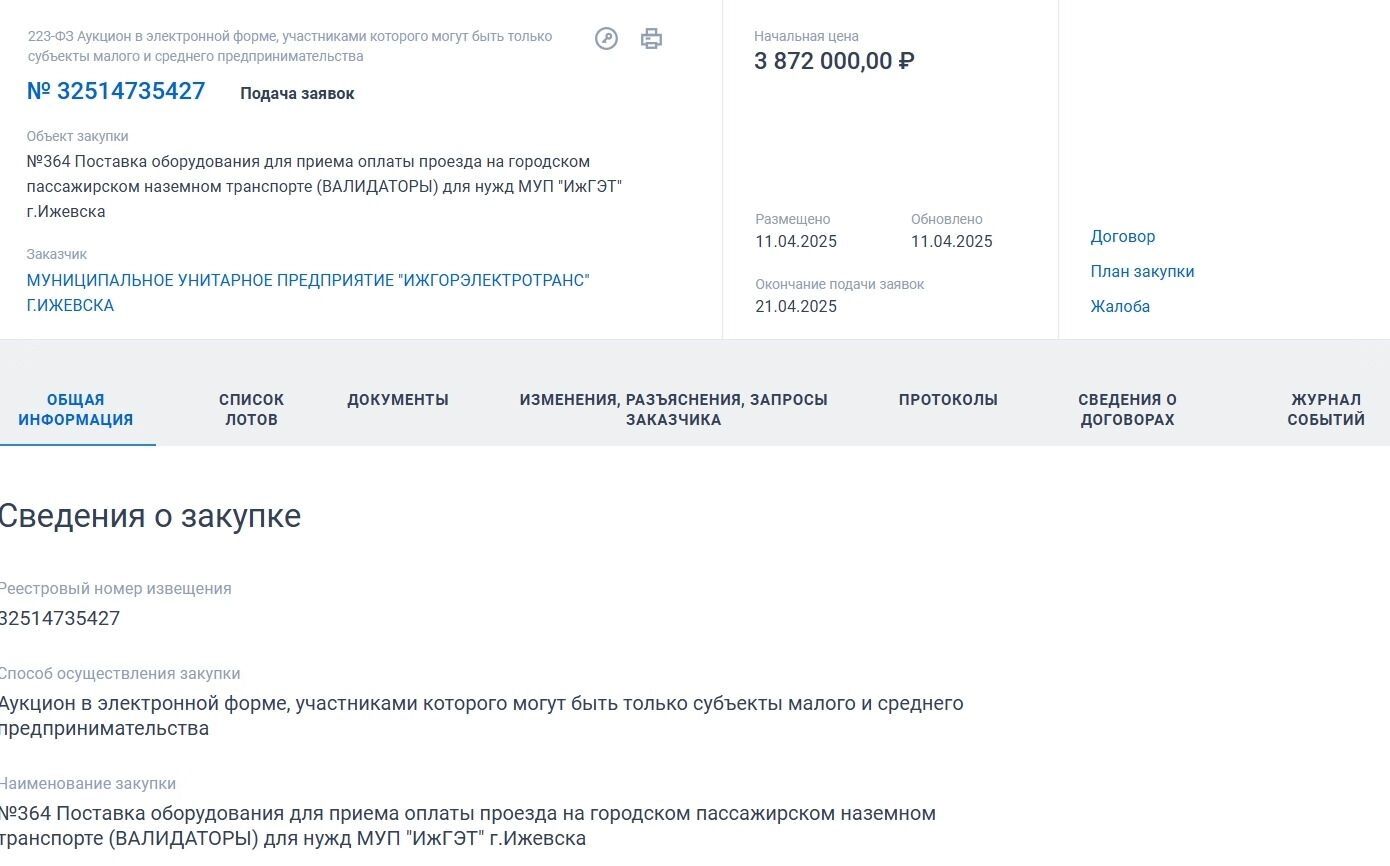Click the registry number value under Реестровый номер
The image size is (1390, 866).
point(60,618)
